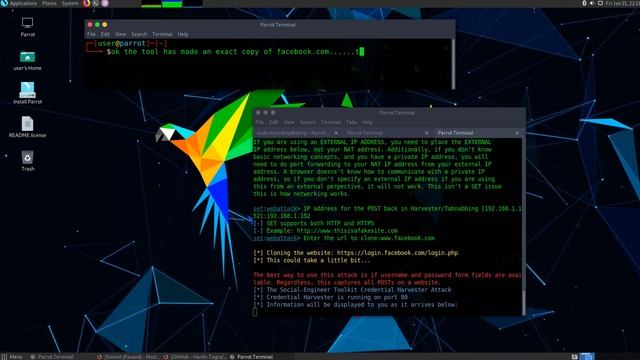
Task: Close the first sudo terminal tab
Action: 336,133
